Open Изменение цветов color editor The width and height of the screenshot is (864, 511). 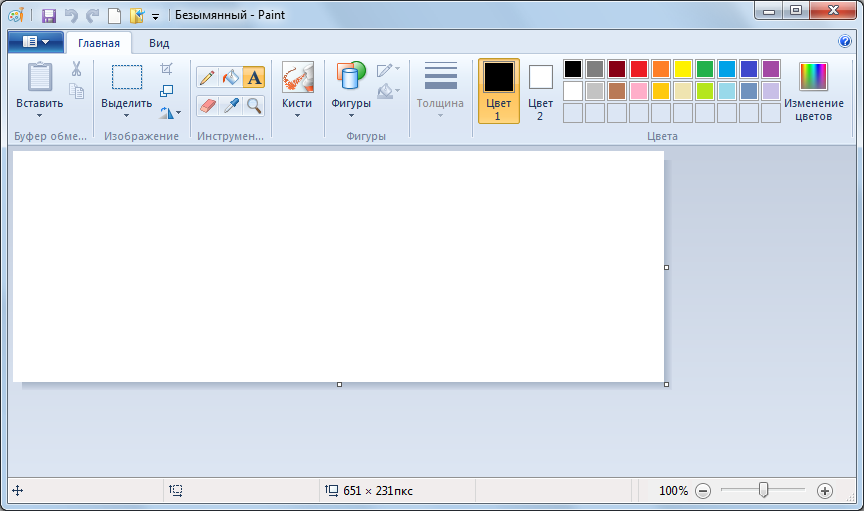813,90
